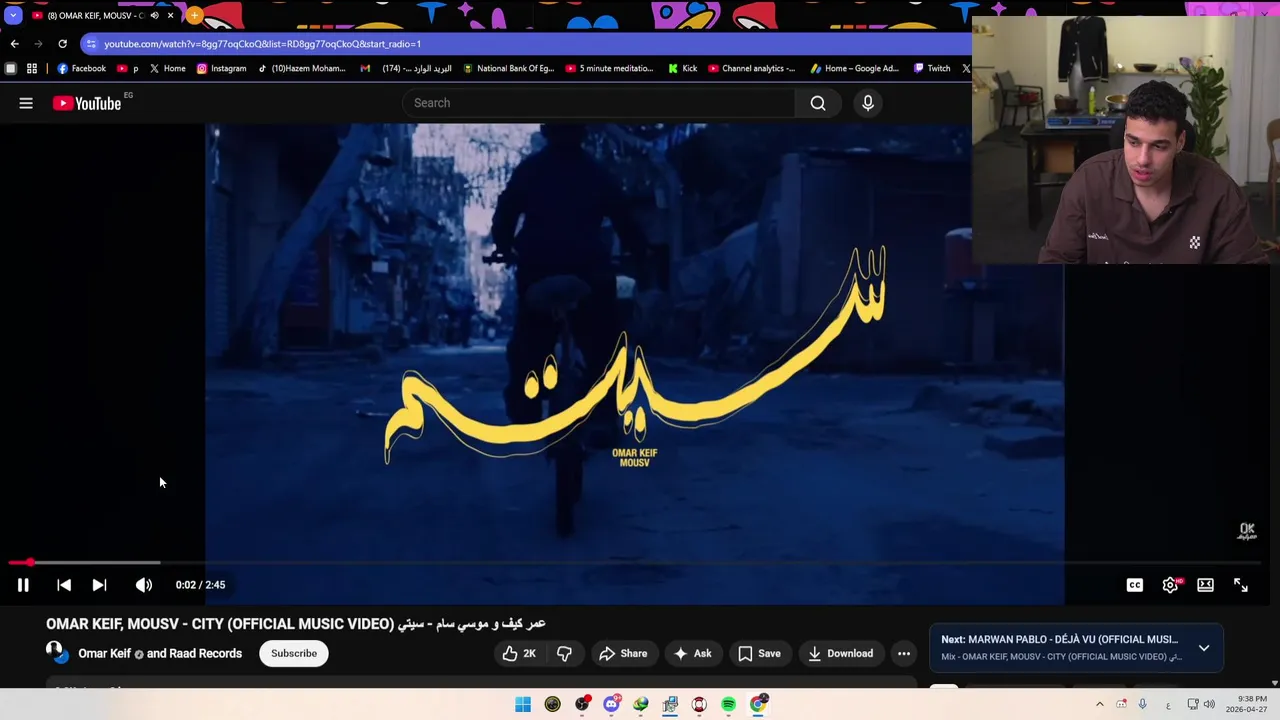Mute the tab via speaker icon
The height and width of the screenshot is (720, 1280).
154,15
